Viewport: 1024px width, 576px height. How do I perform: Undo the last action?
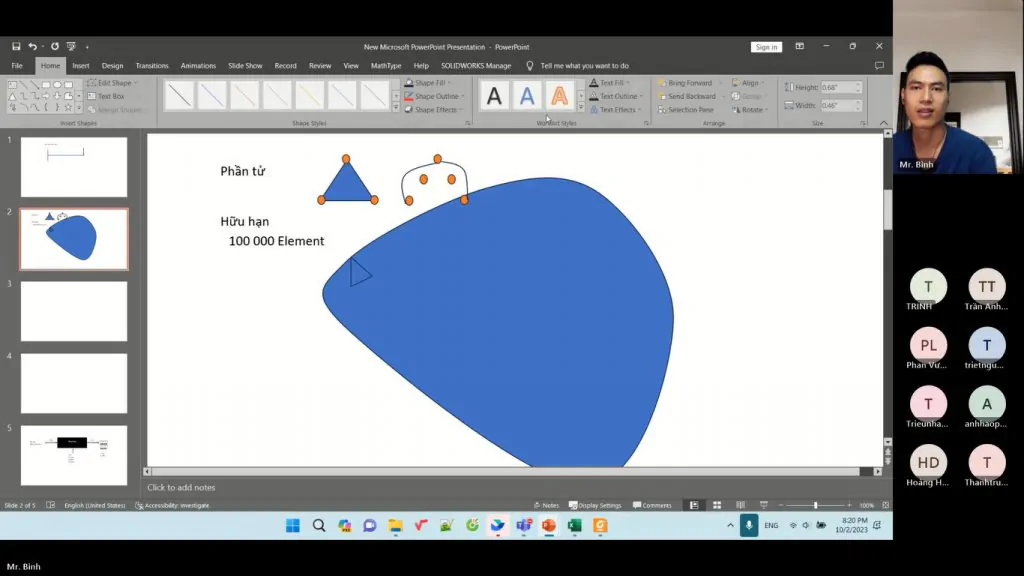(x=32, y=46)
